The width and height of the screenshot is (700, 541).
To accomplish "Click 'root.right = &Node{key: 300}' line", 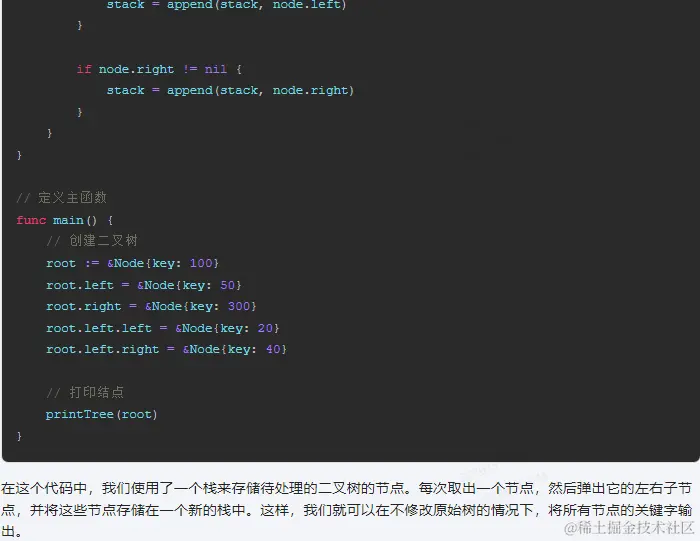I will 151,306.
